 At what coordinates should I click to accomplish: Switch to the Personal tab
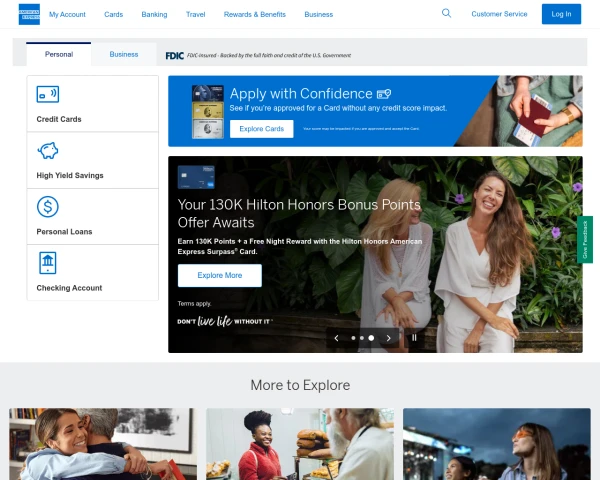tap(59, 54)
